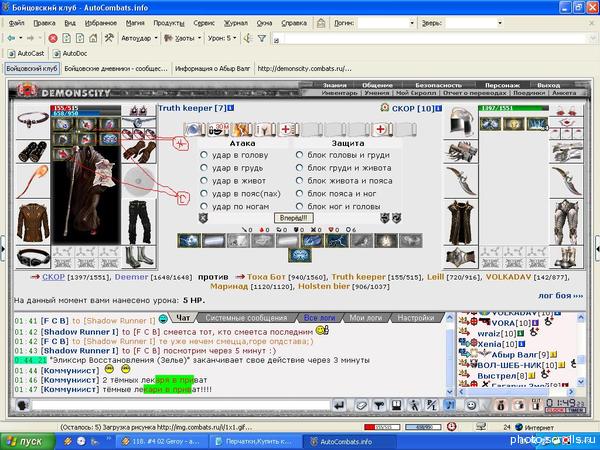
Task: Select attack option удар в пояс(пах)
Action: [x=204, y=194]
